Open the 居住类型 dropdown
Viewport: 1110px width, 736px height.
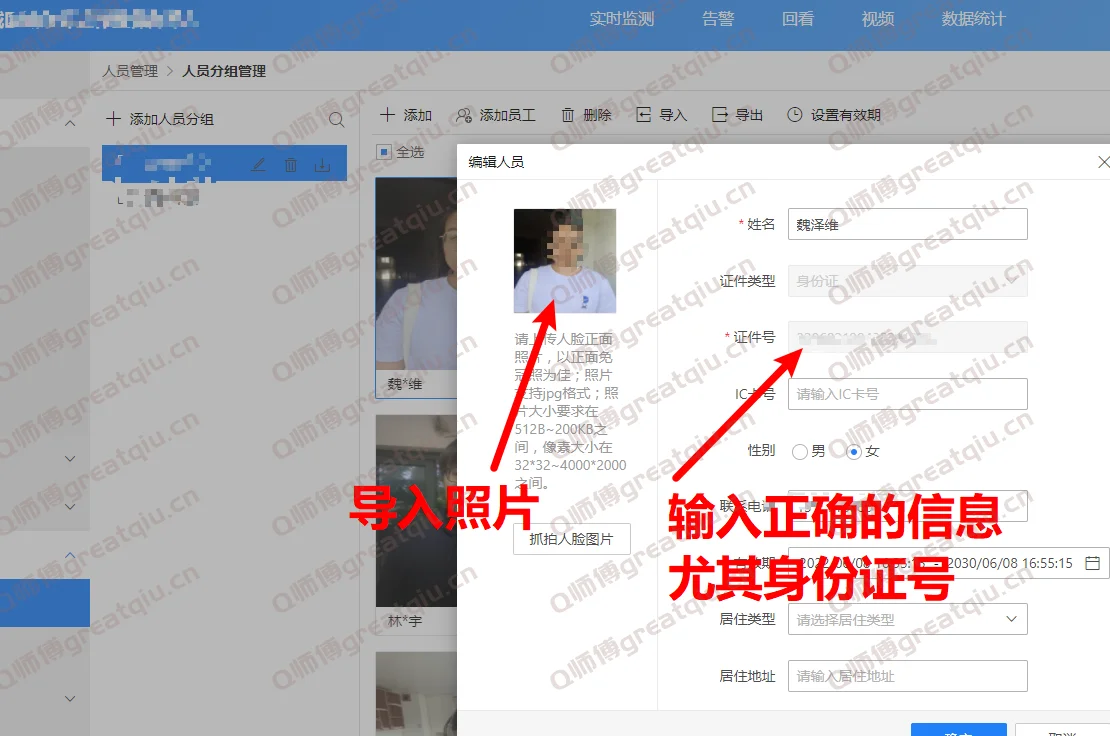(x=907, y=619)
